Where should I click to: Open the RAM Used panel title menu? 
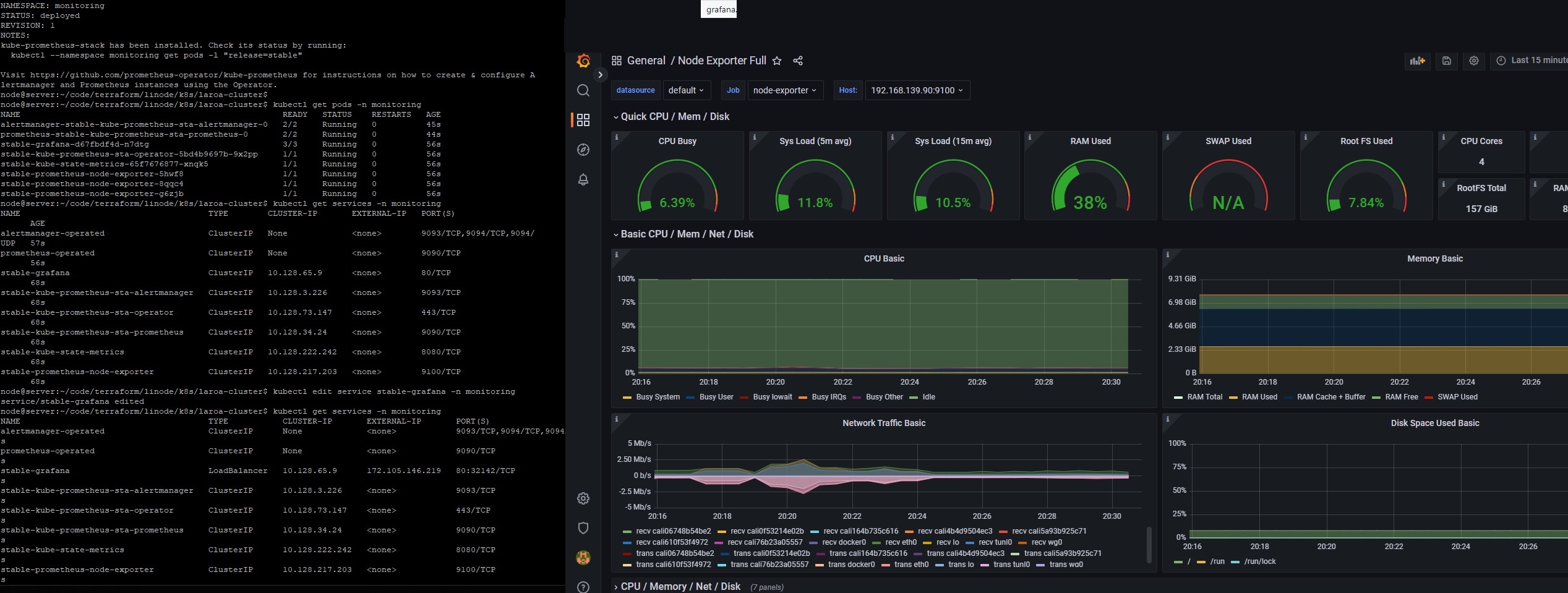click(x=1090, y=141)
